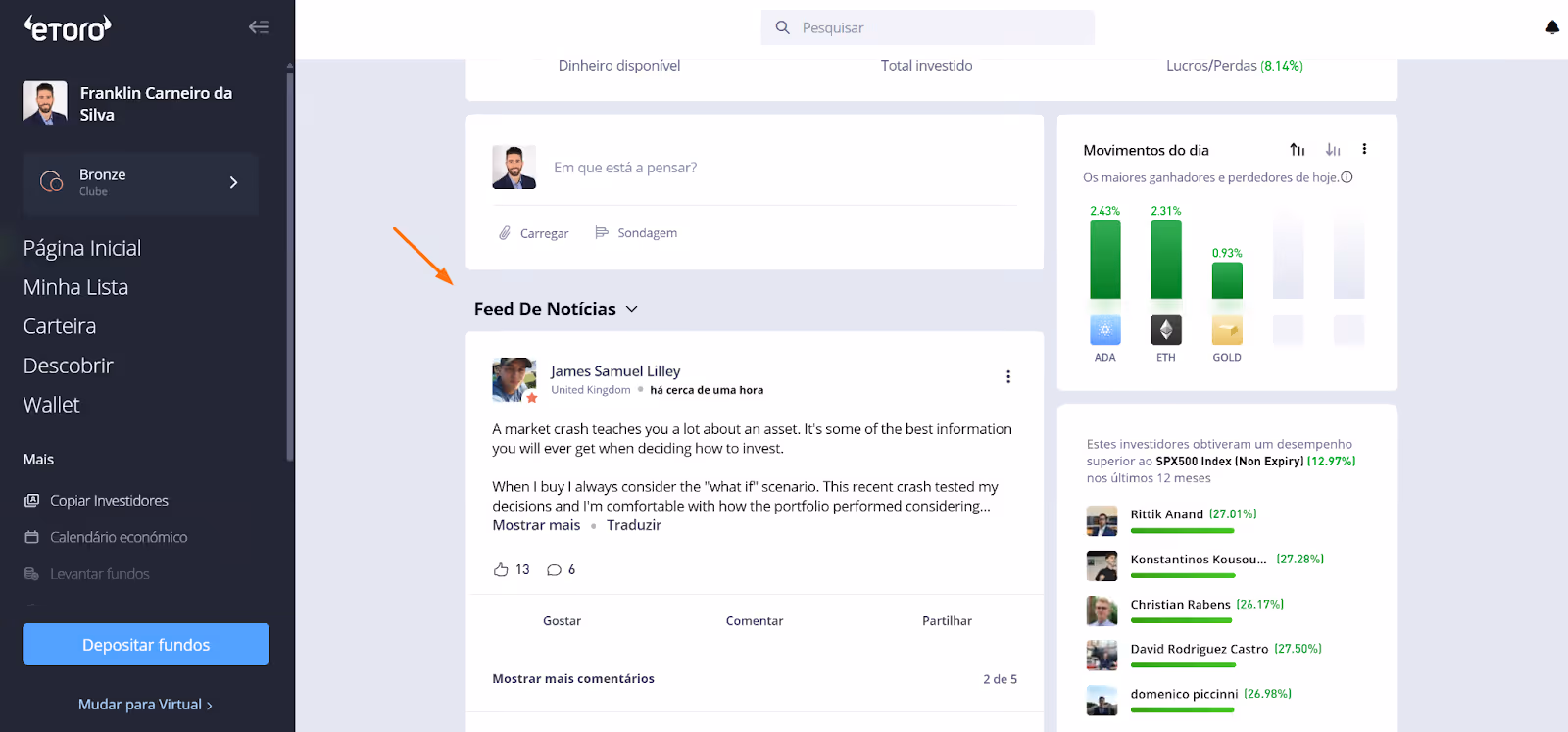Open Calendário económico menu item
Screen dimensions: 1568x732
119,537
